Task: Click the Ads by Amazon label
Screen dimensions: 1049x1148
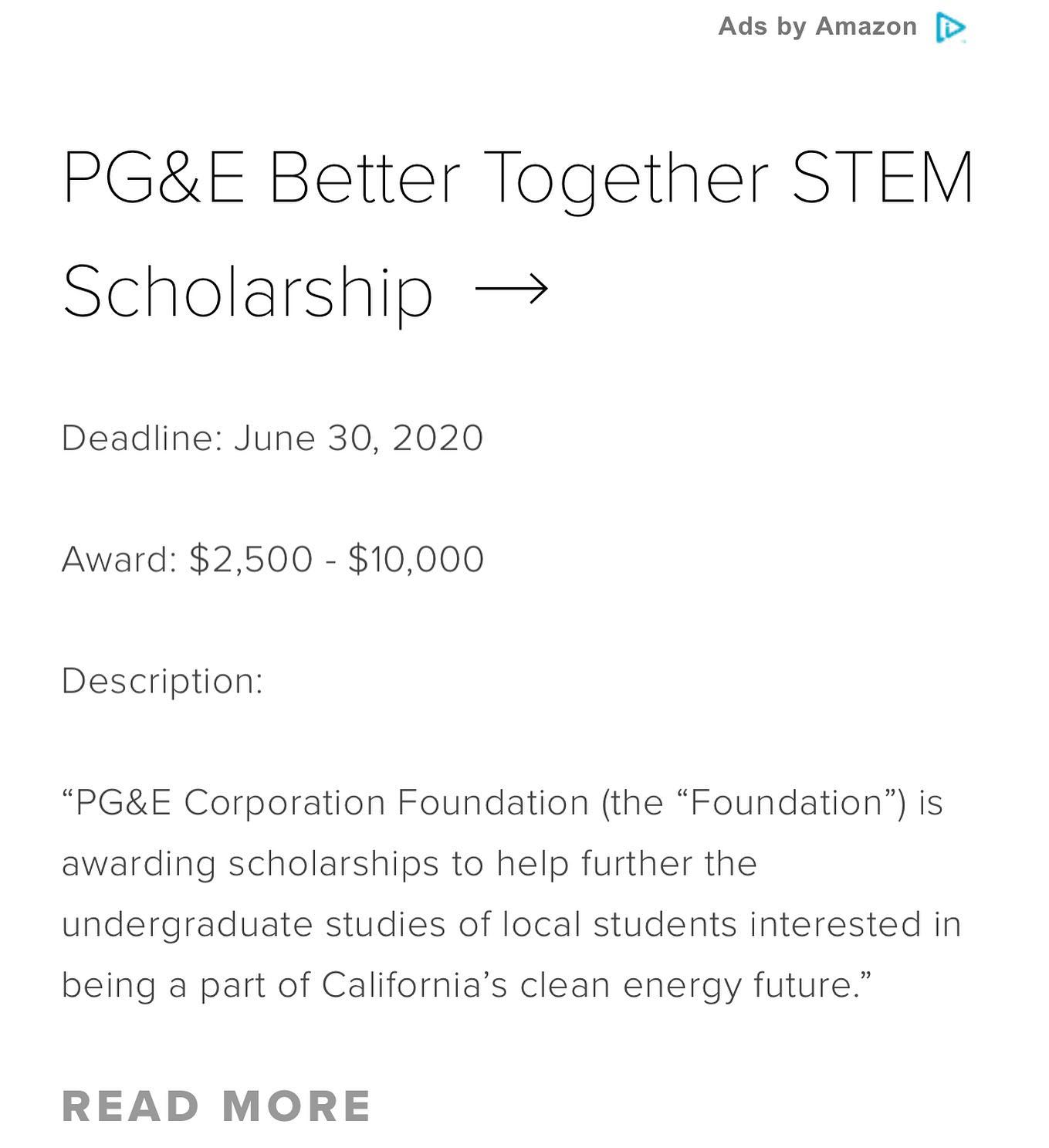Action: [817, 27]
